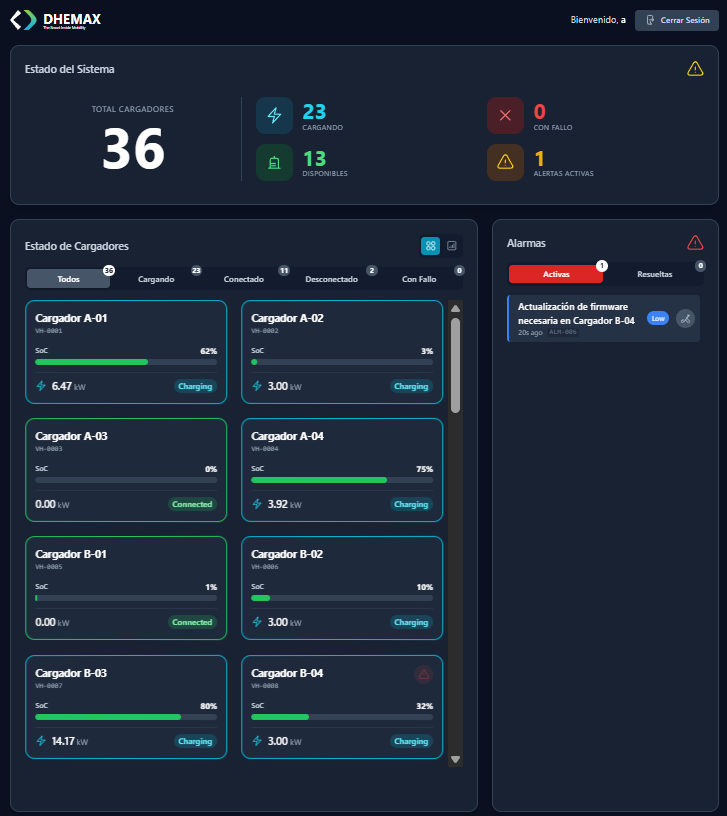Open the firmware update alarm for Cargador B-04
The height and width of the screenshot is (816, 727).
pyautogui.click(x=604, y=318)
